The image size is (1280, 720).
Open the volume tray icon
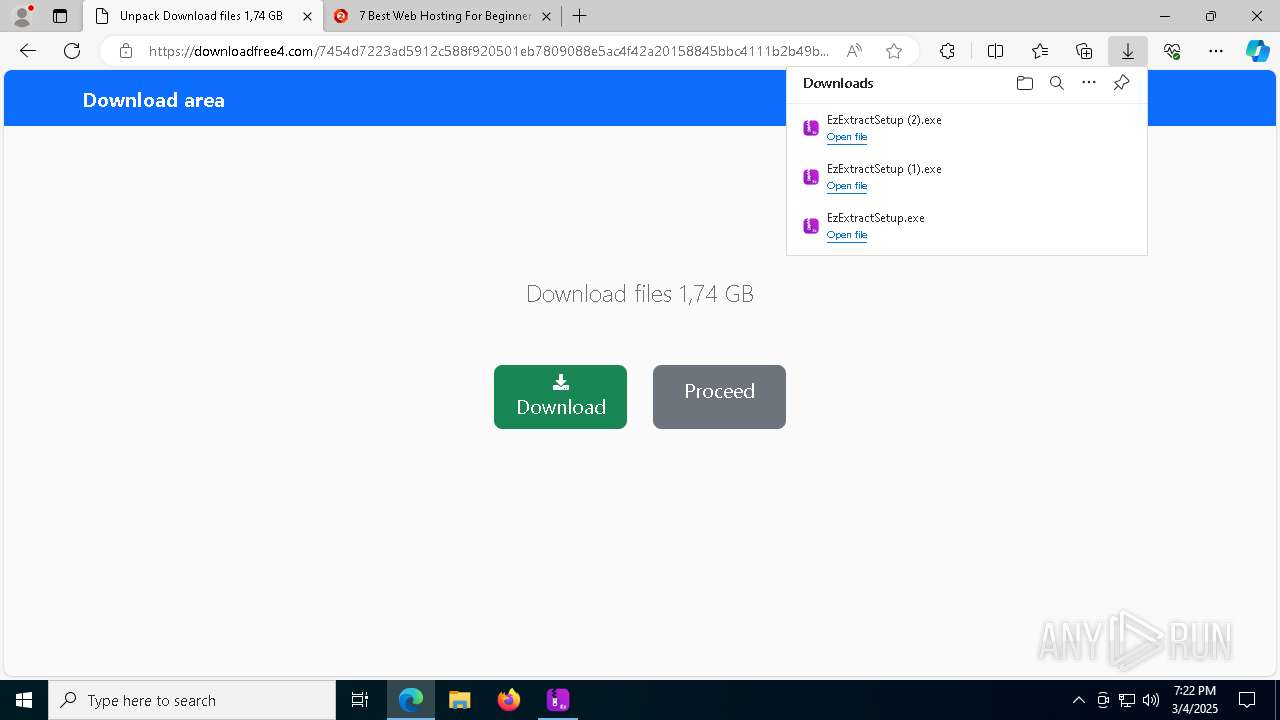point(1151,700)
